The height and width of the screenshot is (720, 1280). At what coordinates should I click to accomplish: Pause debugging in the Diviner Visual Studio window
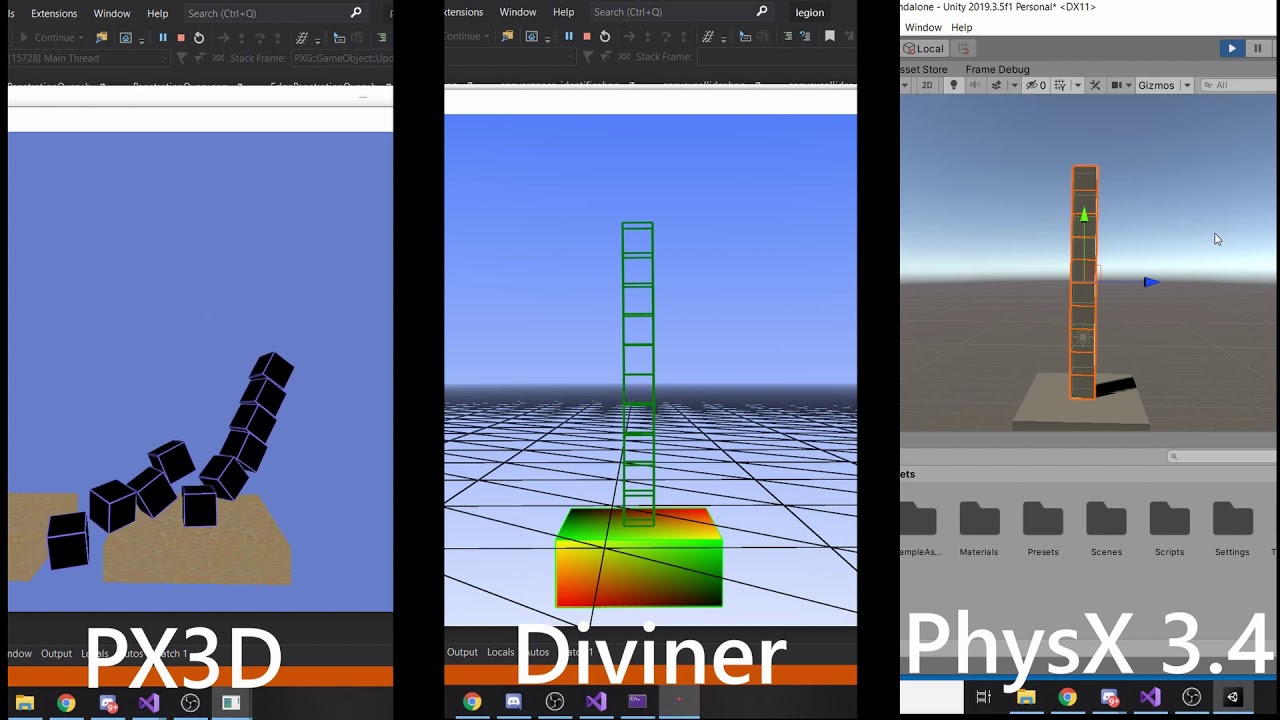(569, 36)
